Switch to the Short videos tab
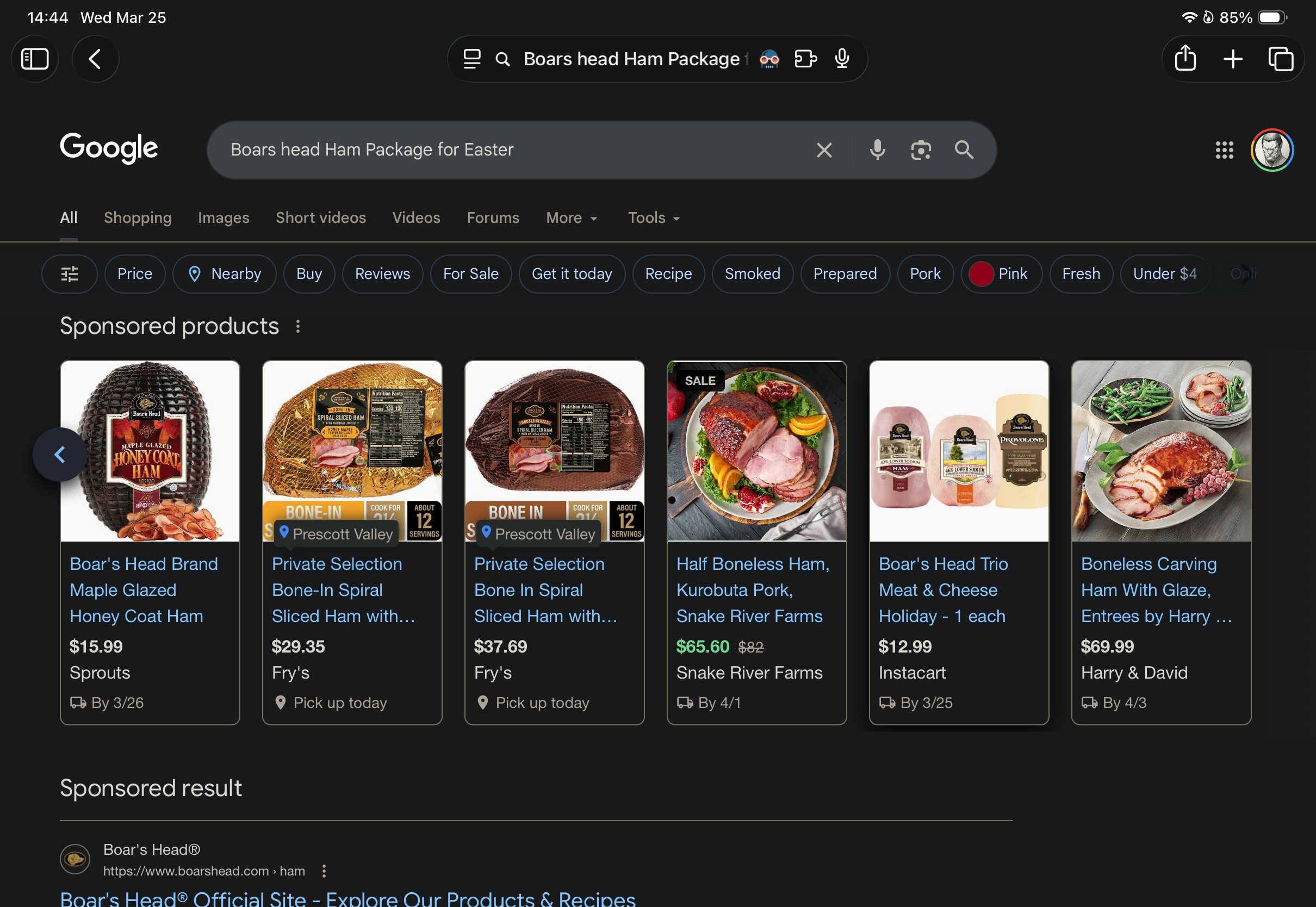The width and height of the screenshot is (1316, 907). click(x=321, y=218)
